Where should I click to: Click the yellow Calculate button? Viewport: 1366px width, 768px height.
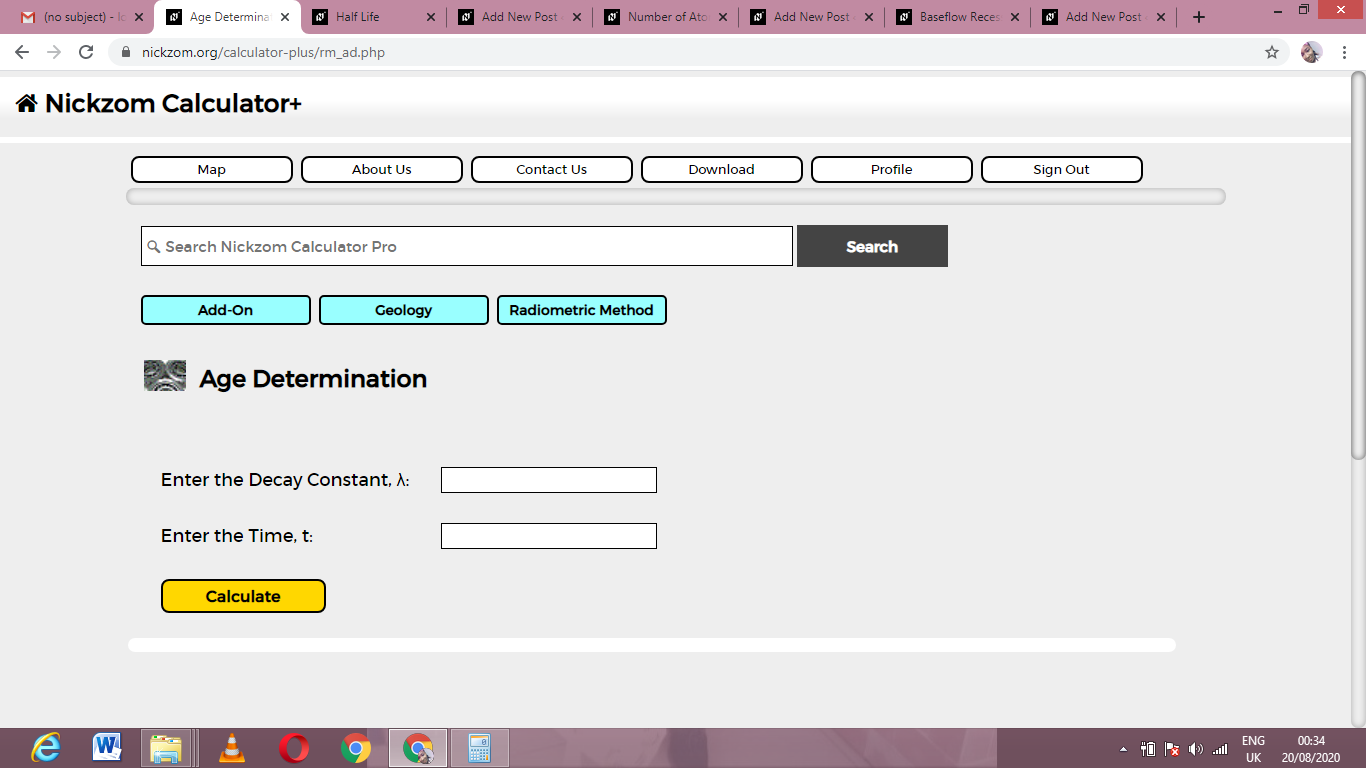click(243, 596)
